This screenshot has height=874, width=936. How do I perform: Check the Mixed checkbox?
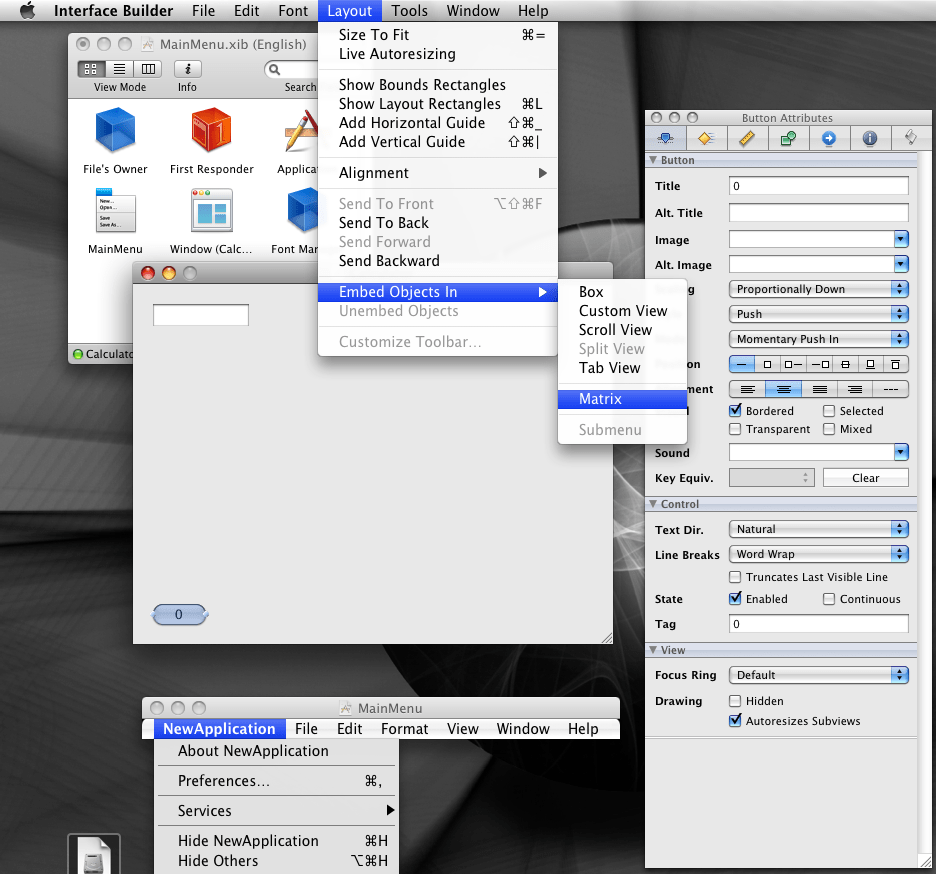pyautogui.click(x=829, y=429)
